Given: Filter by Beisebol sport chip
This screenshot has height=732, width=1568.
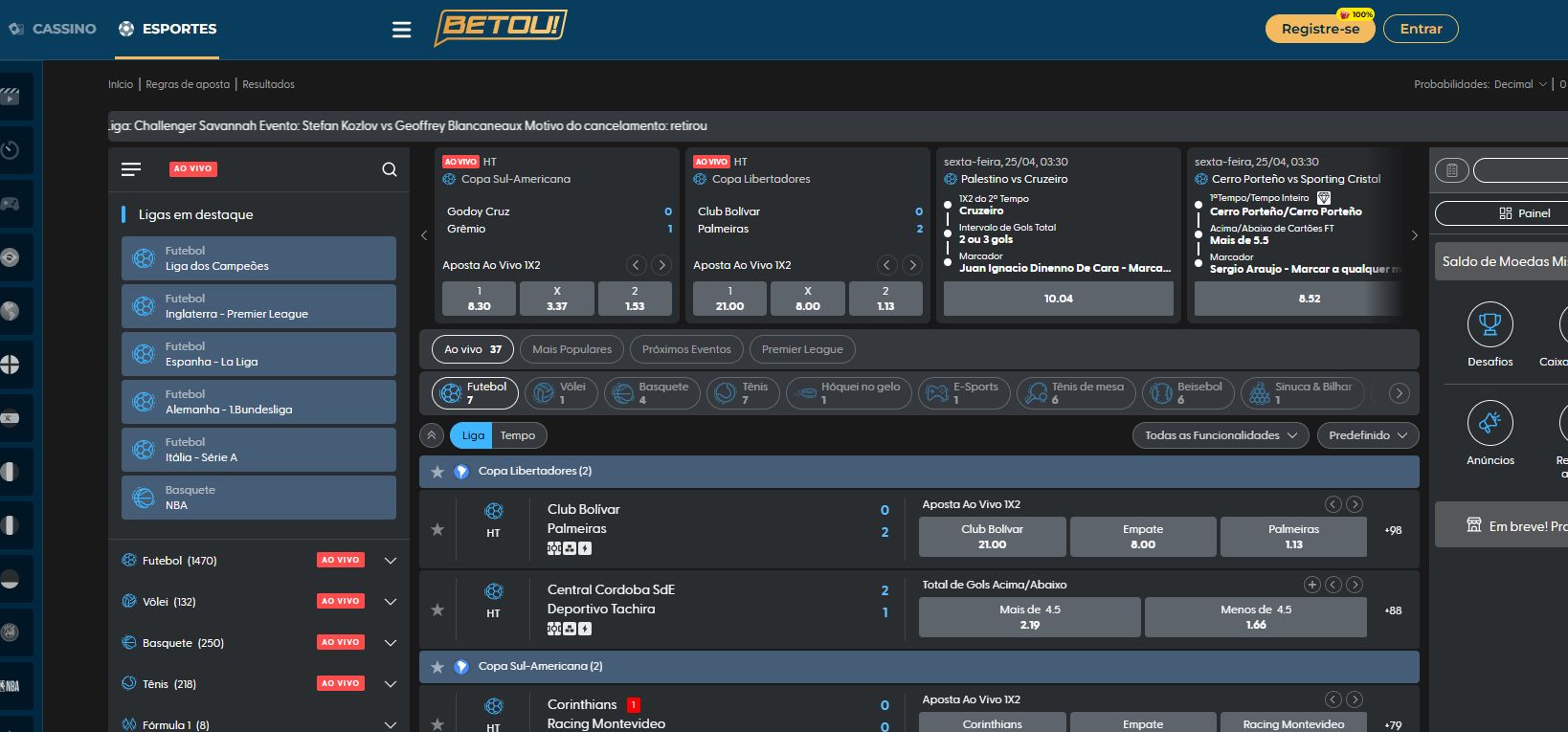Looking at the screenshot, I should click(1188, 393).
